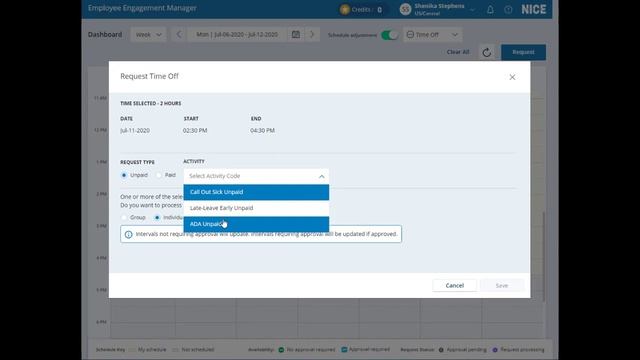
Task: Open the Time Off dropdown
Action: 433,35
